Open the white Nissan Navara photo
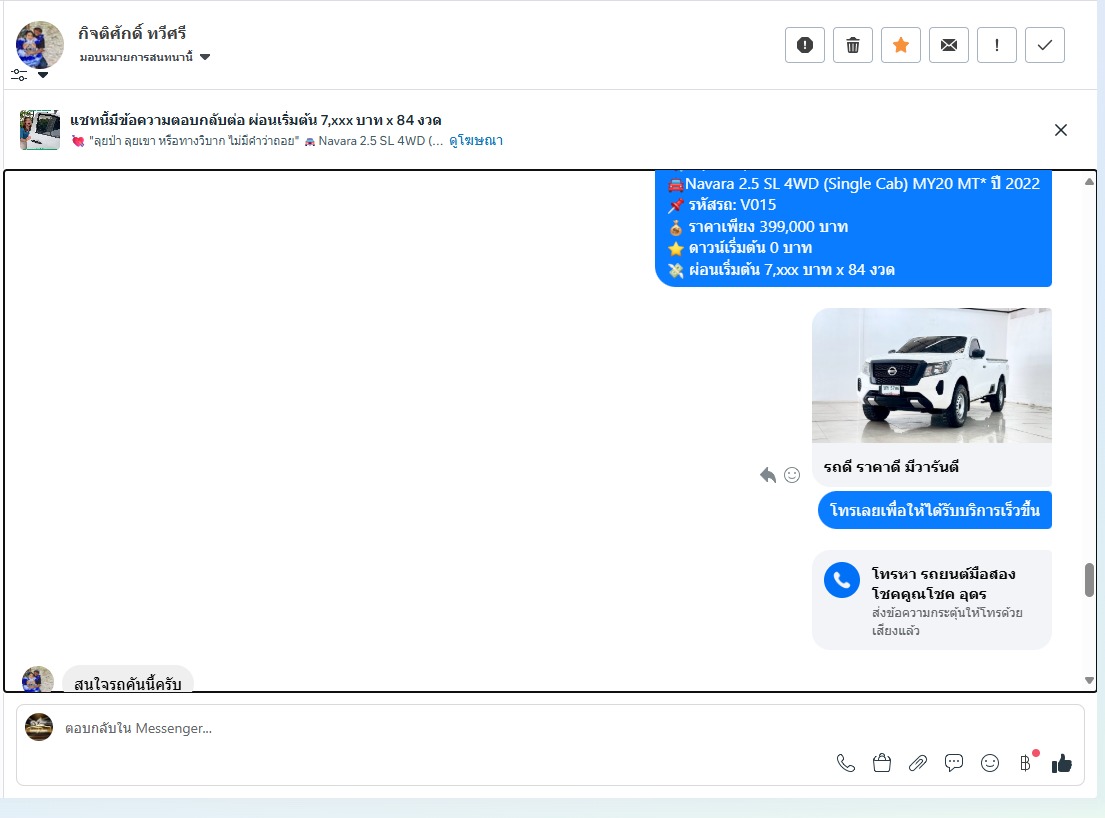 pos(932,376)
